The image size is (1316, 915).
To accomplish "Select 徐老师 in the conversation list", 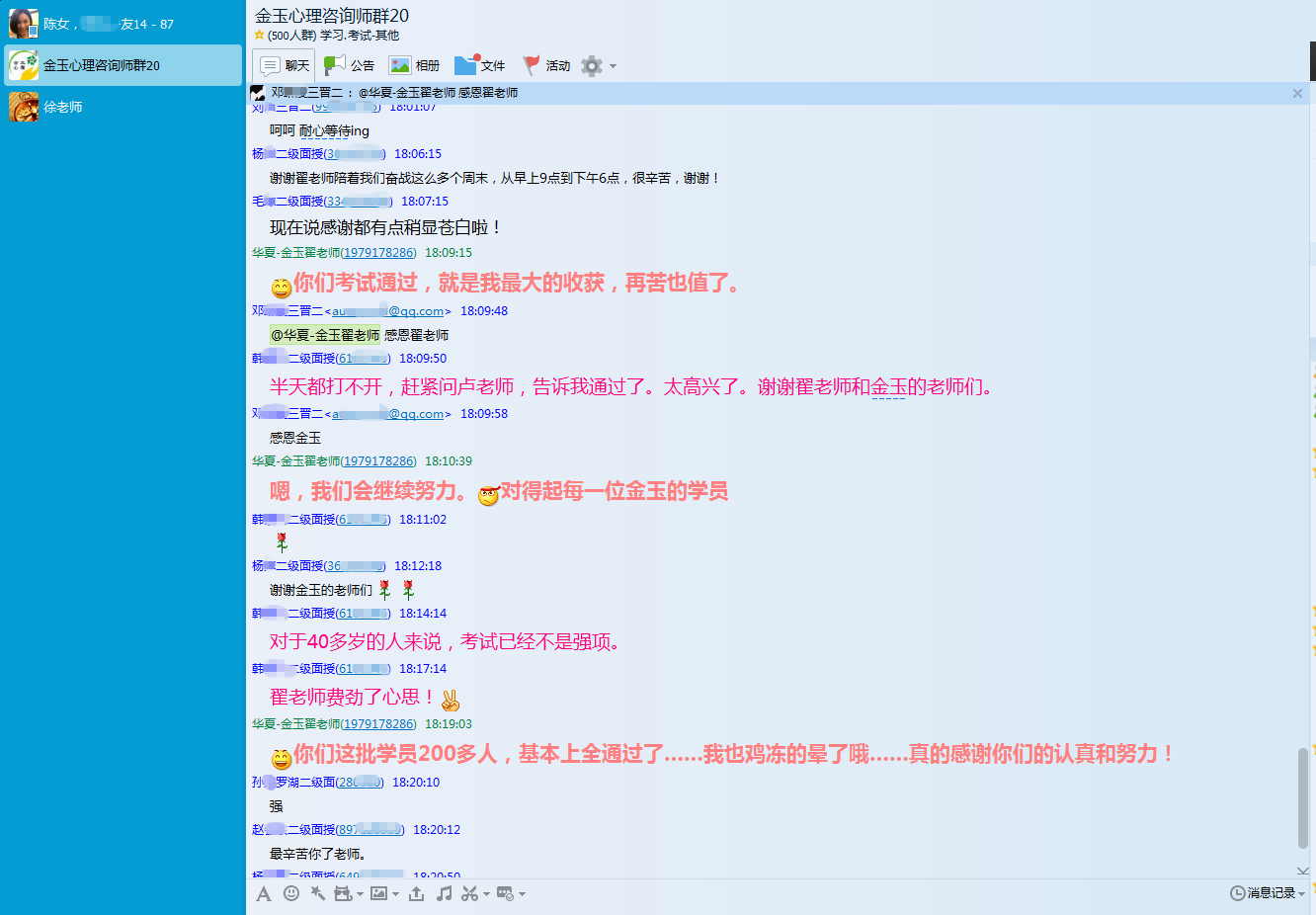I will [63, 107].
